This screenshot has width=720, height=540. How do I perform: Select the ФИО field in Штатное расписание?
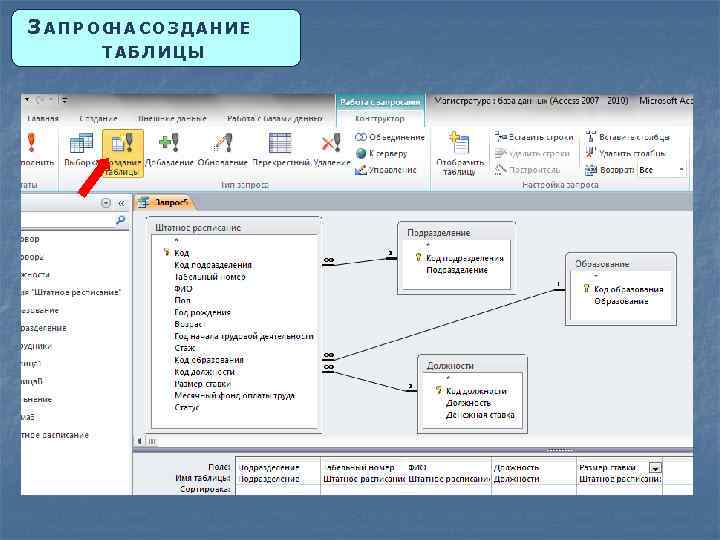click(183, 289)
